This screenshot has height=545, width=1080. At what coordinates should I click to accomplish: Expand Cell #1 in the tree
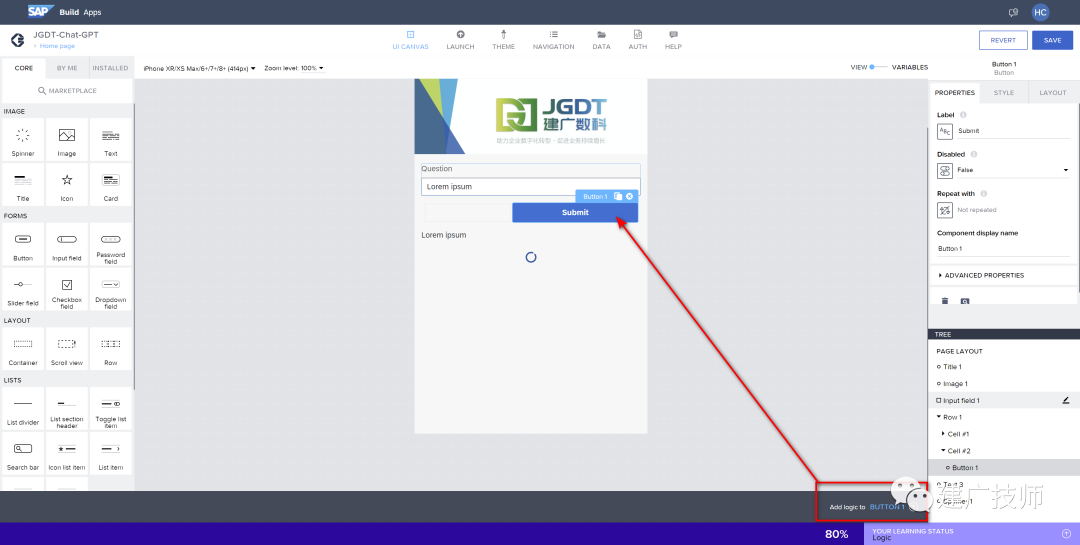click(943, 434)
